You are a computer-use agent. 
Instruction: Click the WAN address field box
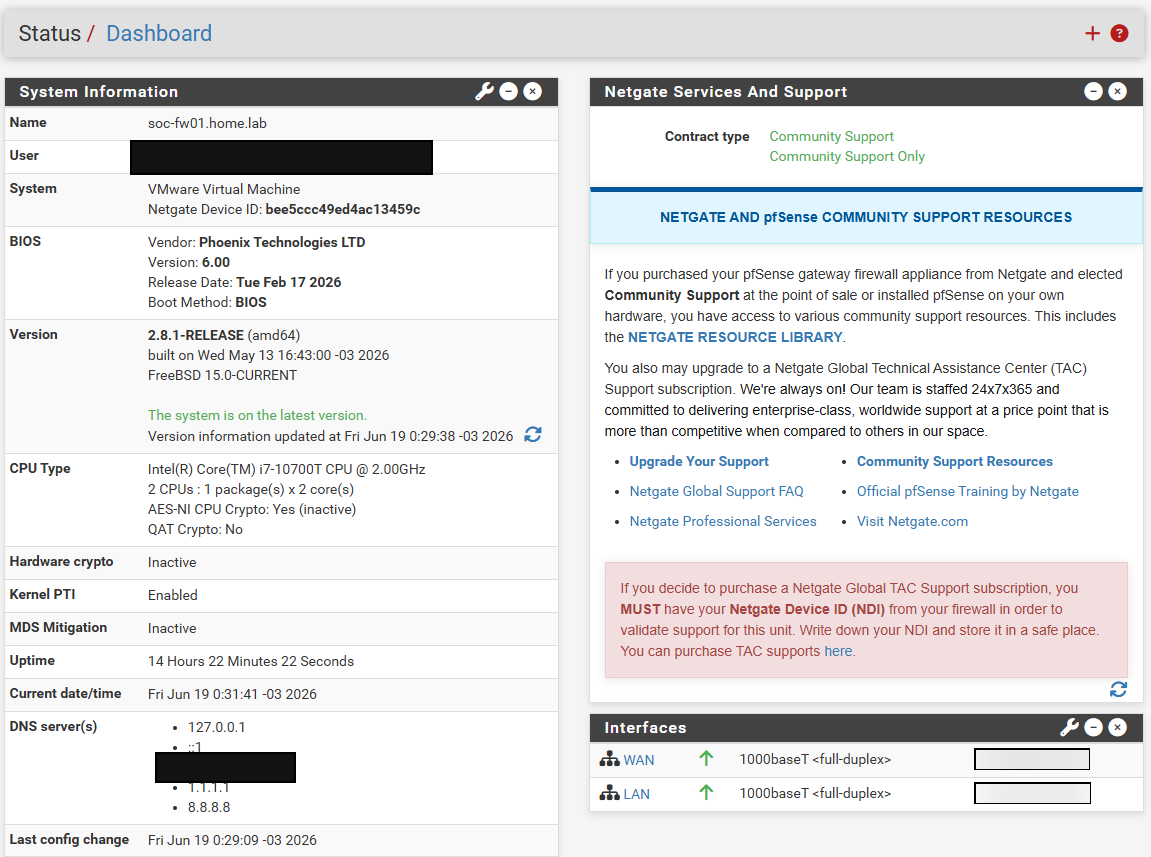[x=1032, y=759]
